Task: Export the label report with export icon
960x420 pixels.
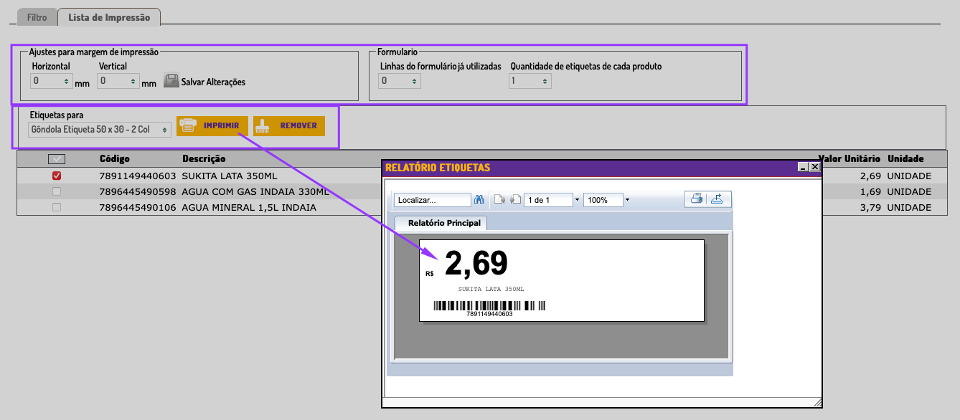Action: tap(718, 198)
